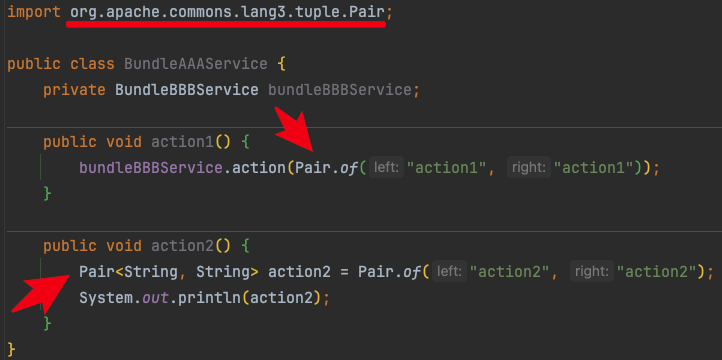This screenshot has height=360, width=722.
Task: Click the BundleBBBService type in field declaration
Action: click(x=186, y=90)
